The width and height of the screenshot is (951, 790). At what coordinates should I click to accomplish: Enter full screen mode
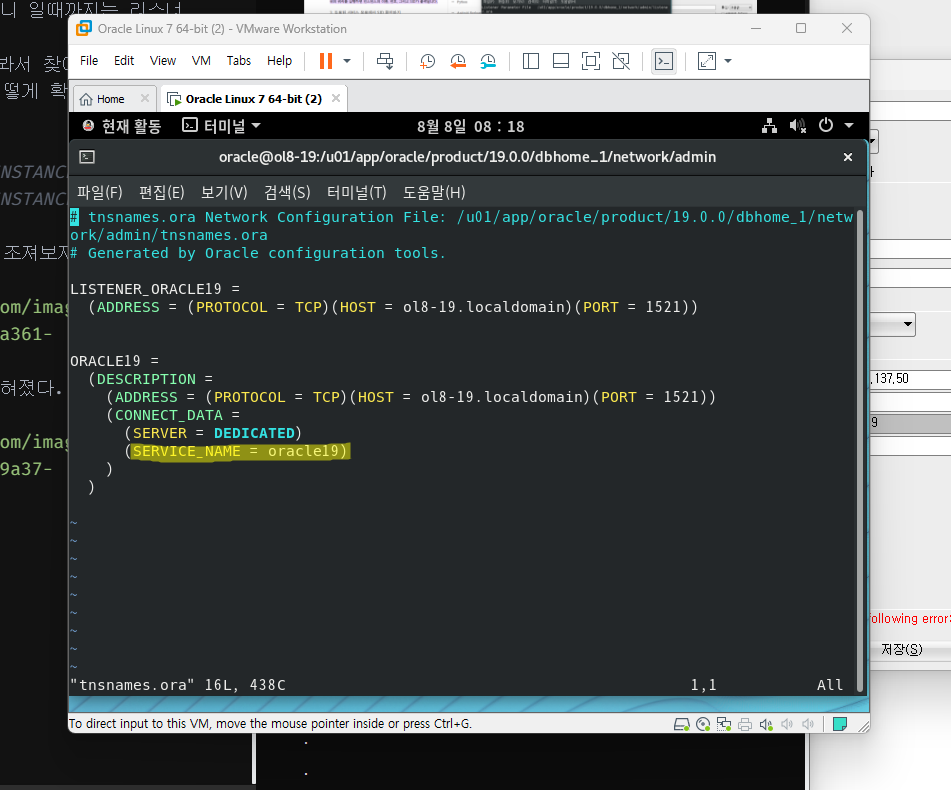pyautogui.click(x=591, y=61)
